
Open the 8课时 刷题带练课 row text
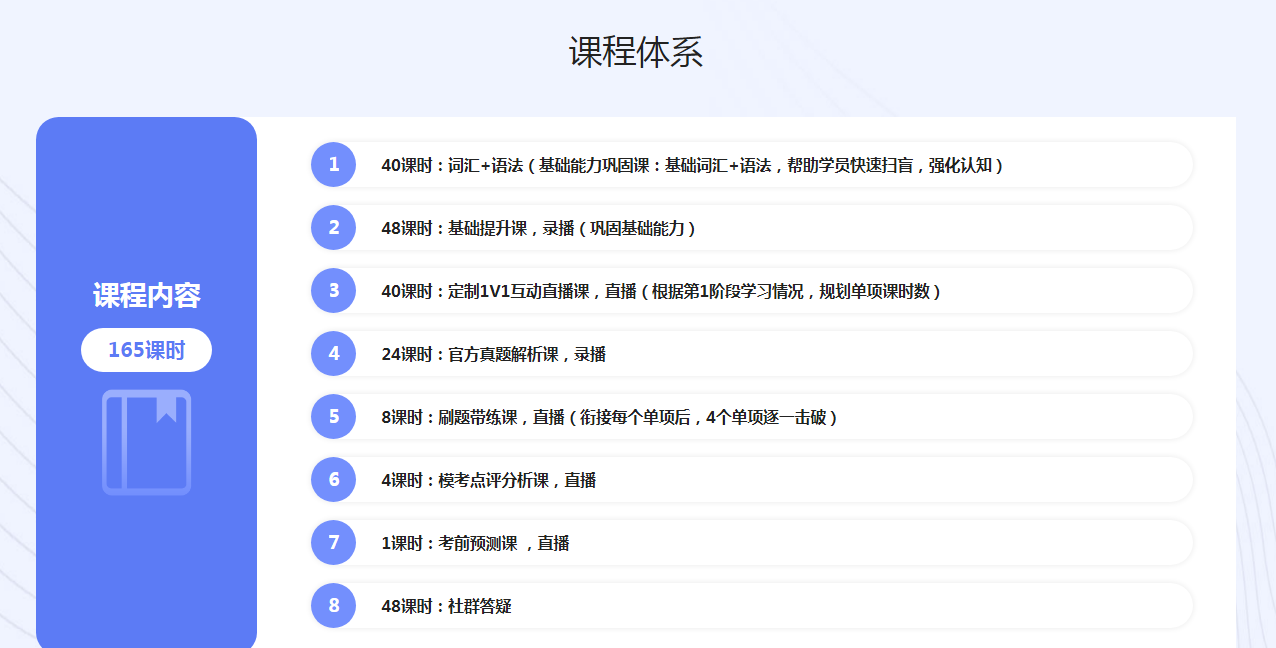pyautogui.click(x=608, y=418)
